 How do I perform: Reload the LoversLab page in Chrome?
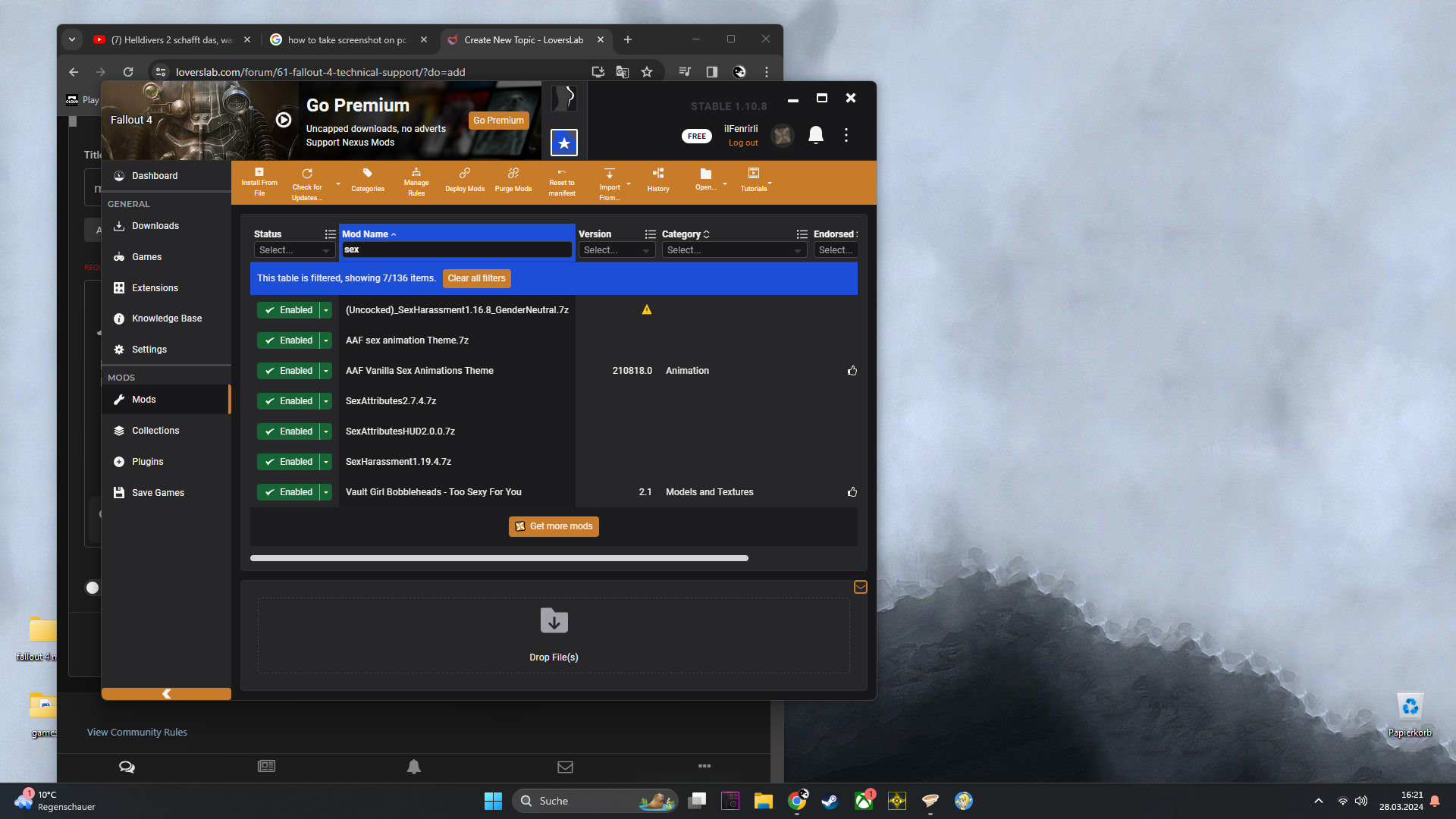click(128, 72)
